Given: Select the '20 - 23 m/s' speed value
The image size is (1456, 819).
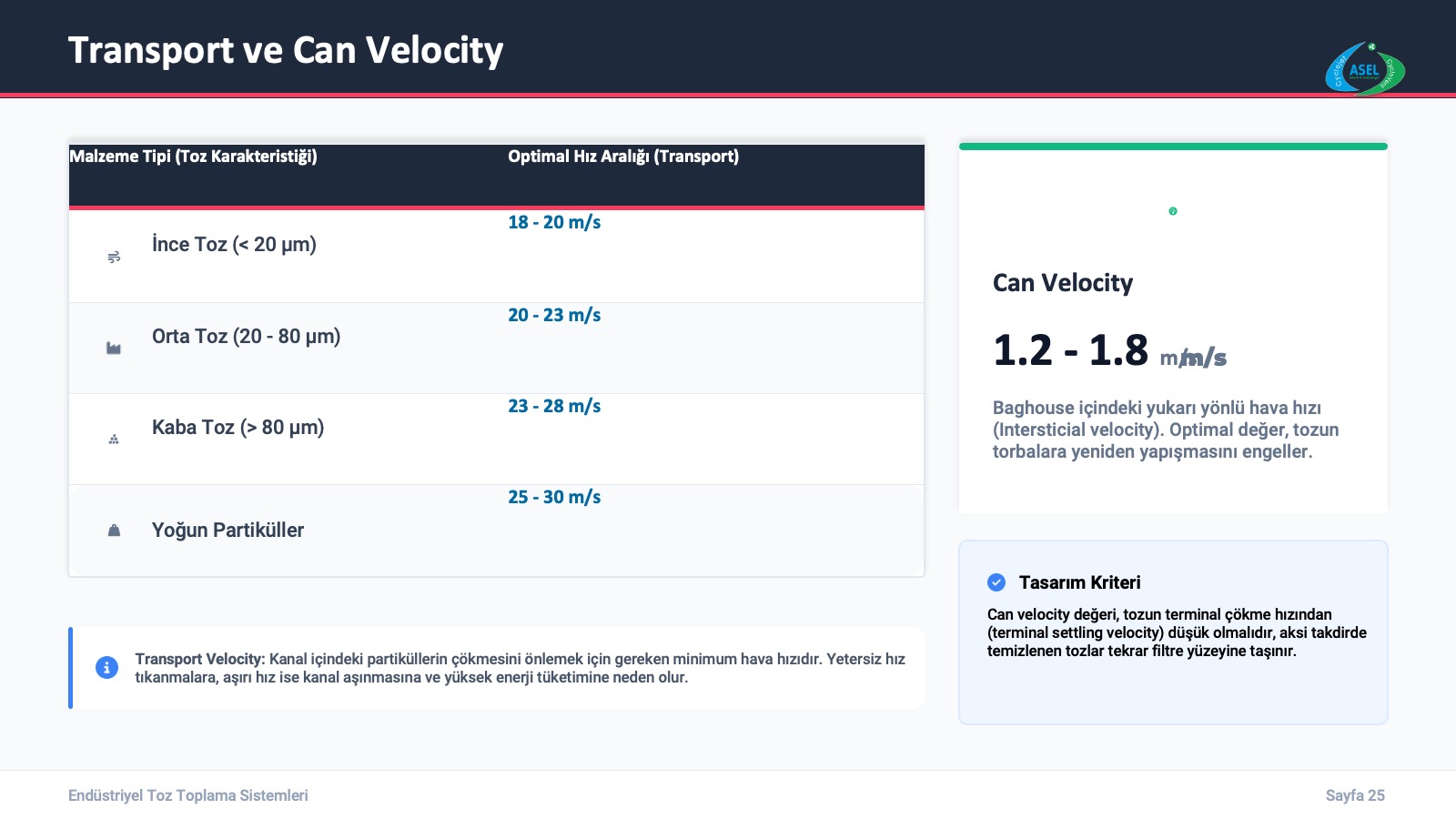Looking at the screenshot, I should pos(554,315).
